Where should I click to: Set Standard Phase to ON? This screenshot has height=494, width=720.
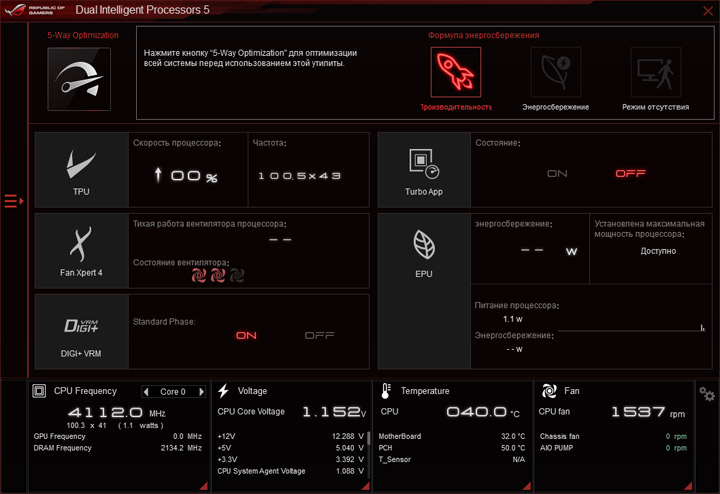coord(246,336)
